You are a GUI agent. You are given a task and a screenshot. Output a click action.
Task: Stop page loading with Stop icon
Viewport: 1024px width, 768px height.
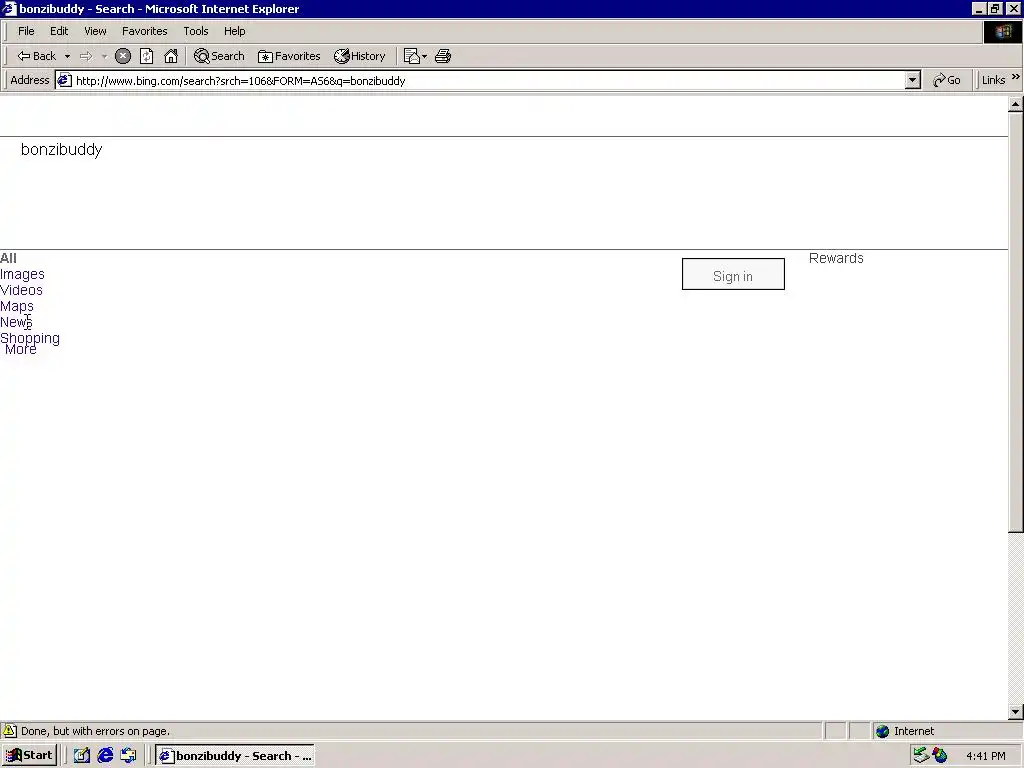123,56
